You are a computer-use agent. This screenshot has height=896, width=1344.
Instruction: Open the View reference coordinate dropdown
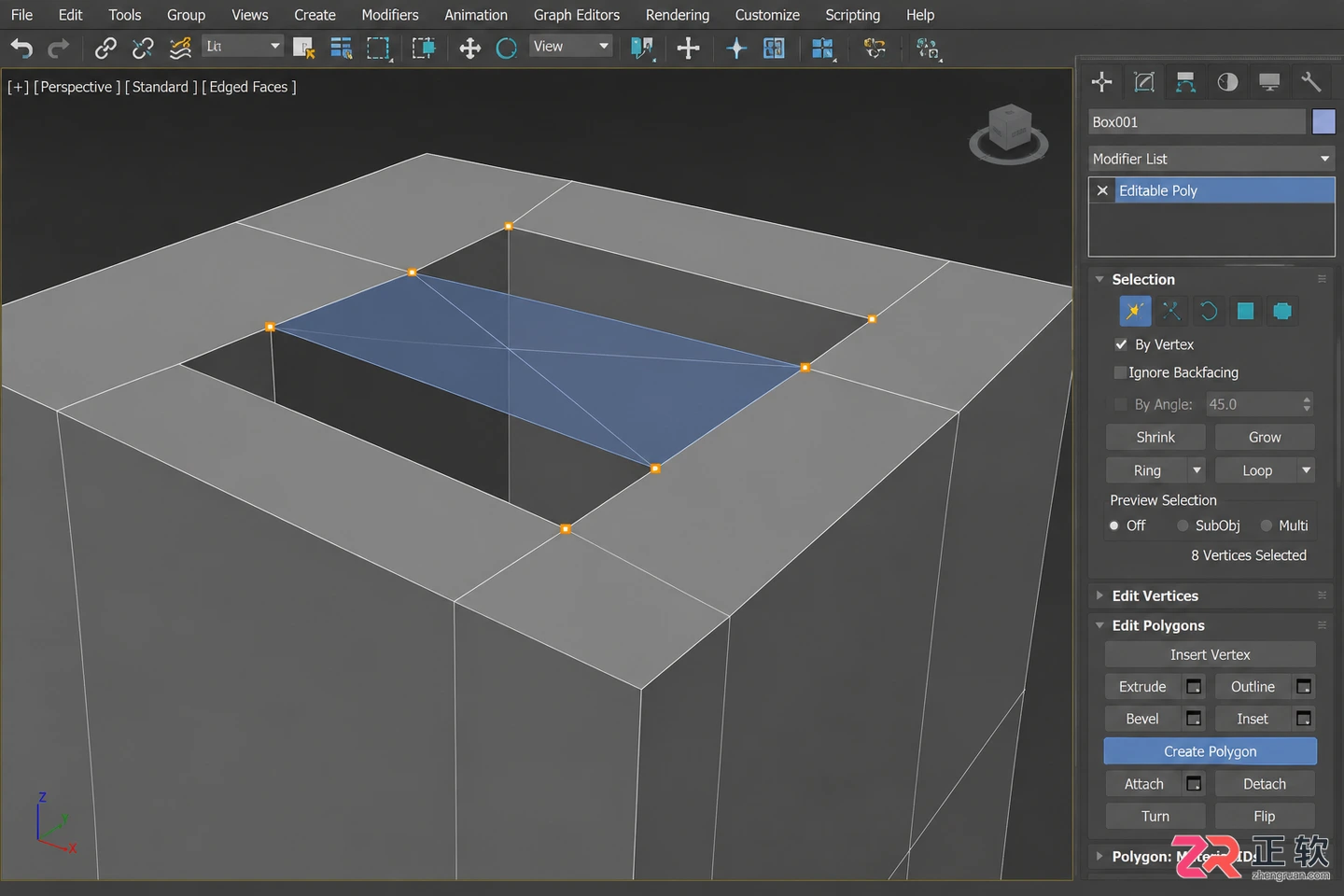[x=570, y=46]
